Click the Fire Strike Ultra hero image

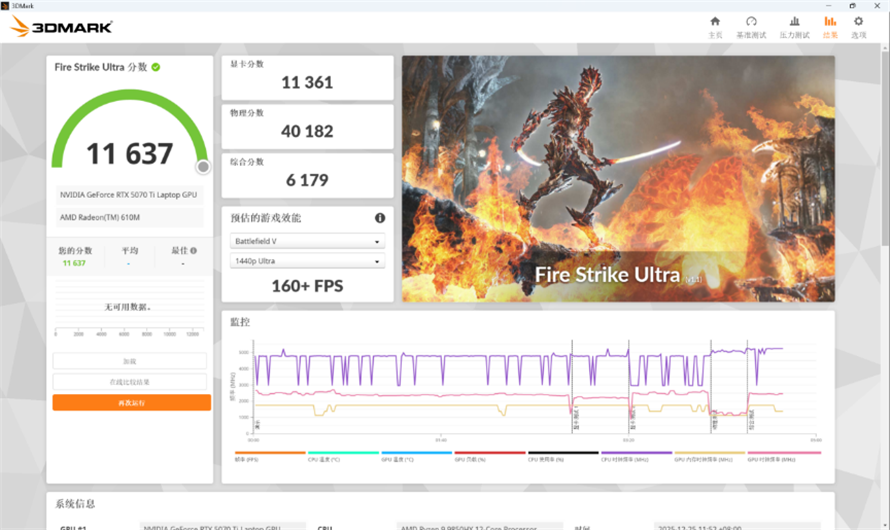click(618, 179)
